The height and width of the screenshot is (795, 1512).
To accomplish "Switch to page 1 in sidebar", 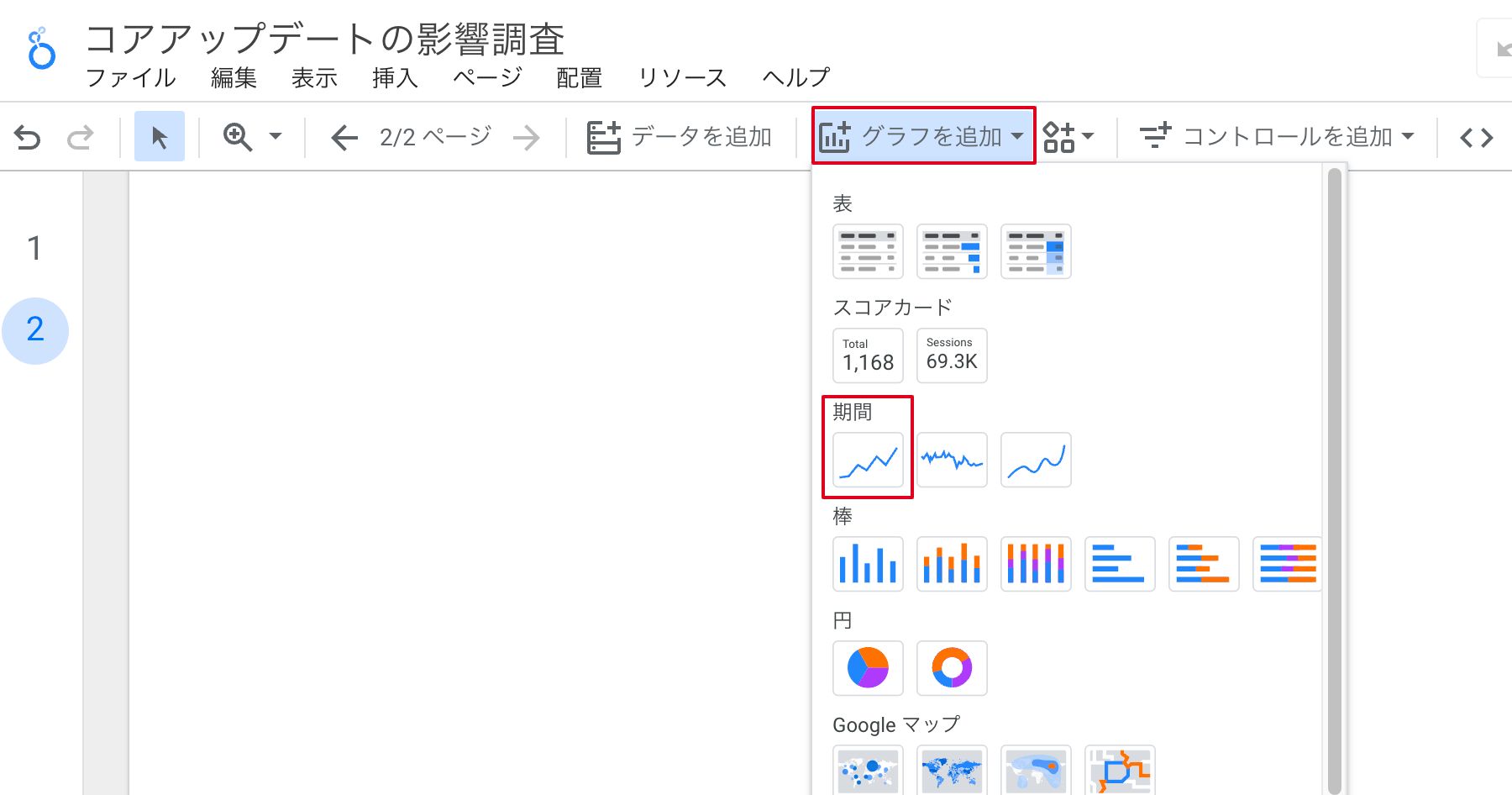I will coord(34,248).
